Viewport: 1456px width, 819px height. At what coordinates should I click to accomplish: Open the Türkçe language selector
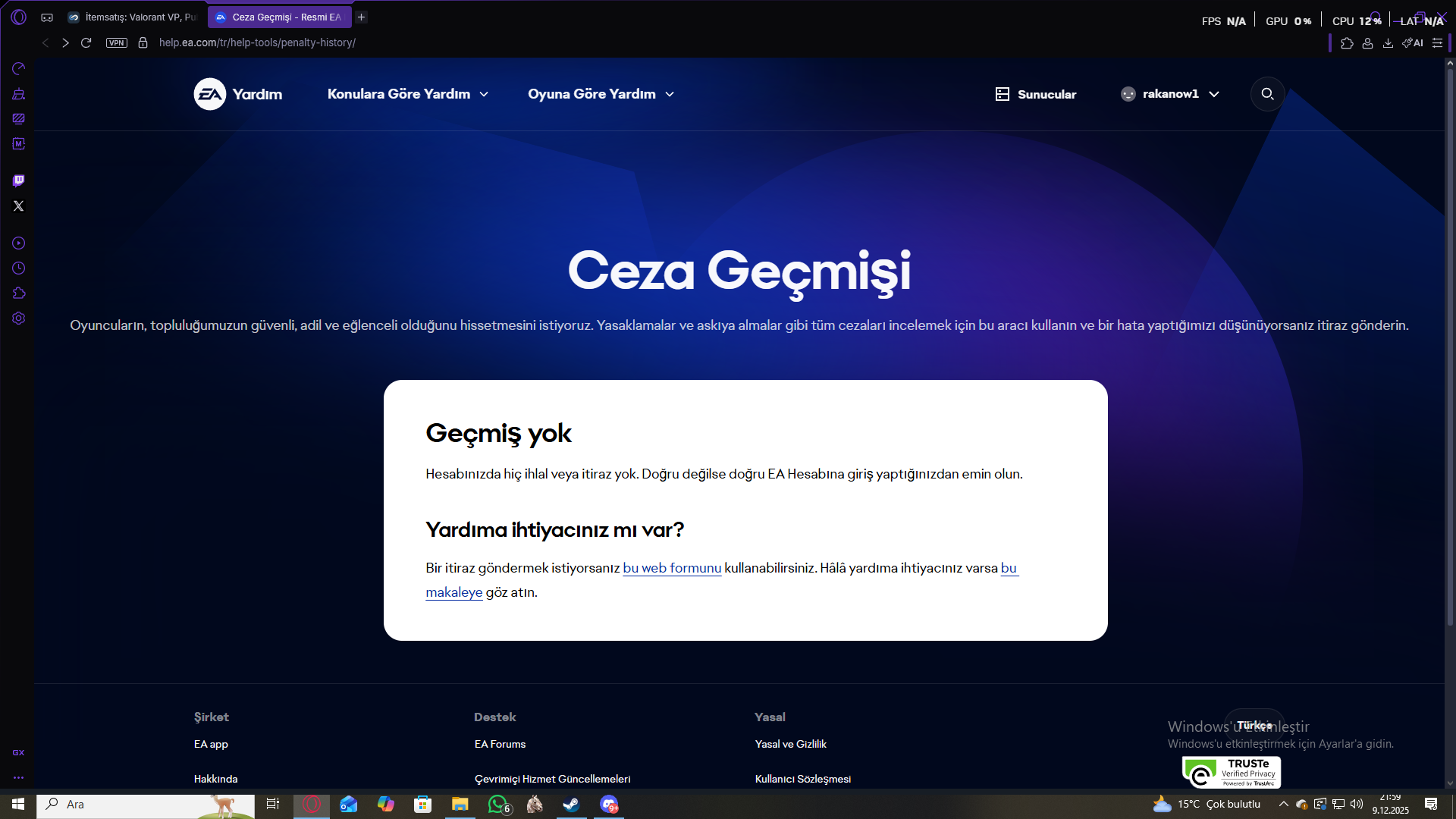[x=1254, y=726]
